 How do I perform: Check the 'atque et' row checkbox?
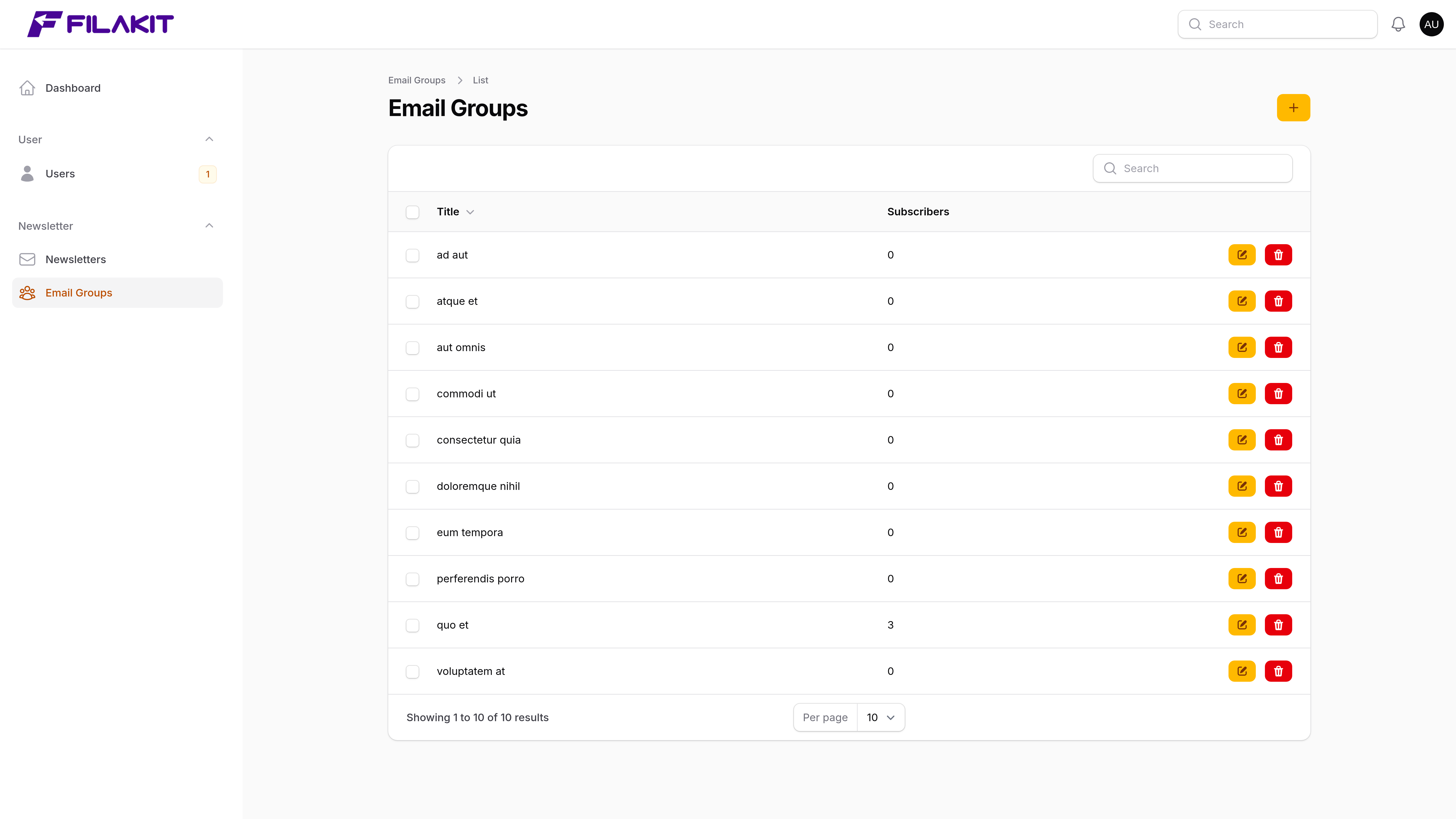pos(413,302)
